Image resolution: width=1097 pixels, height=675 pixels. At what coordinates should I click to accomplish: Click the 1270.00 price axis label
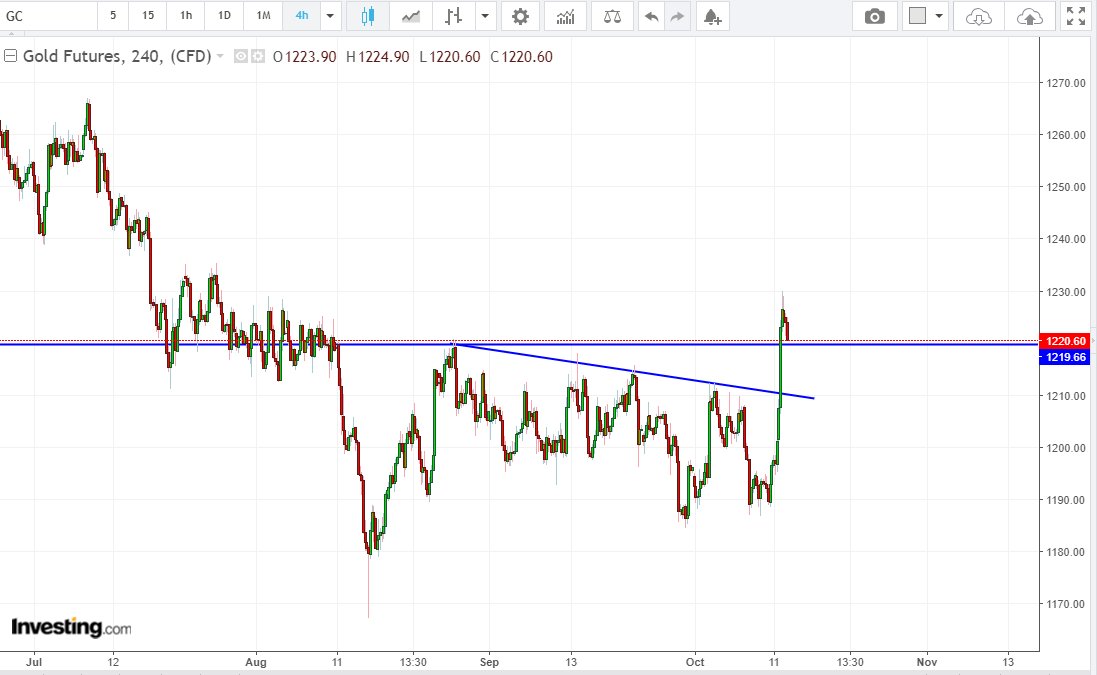(1066, 83)
